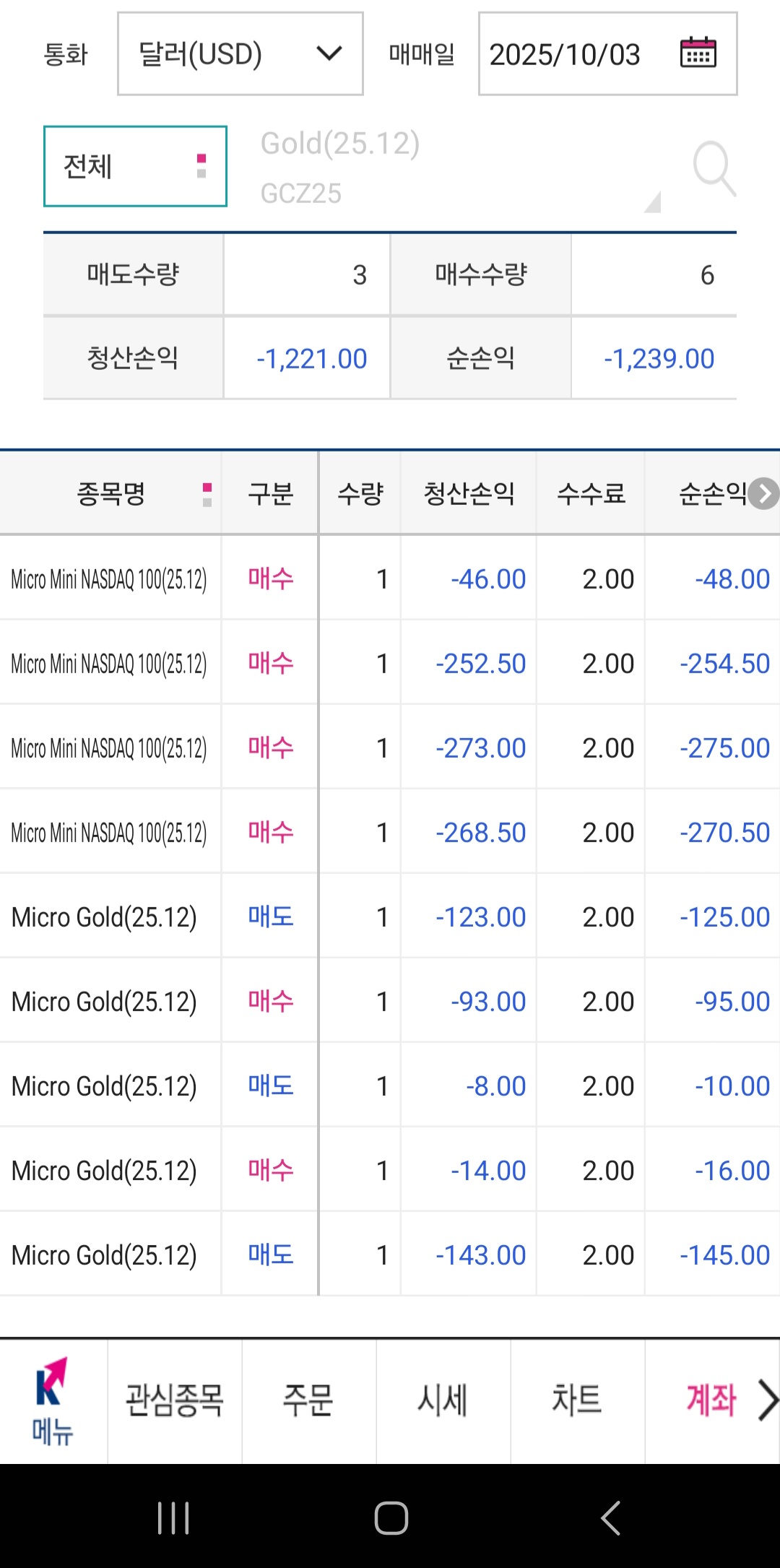Select Micro Gold row with -14.00 loss

(x=390, y=1170)
